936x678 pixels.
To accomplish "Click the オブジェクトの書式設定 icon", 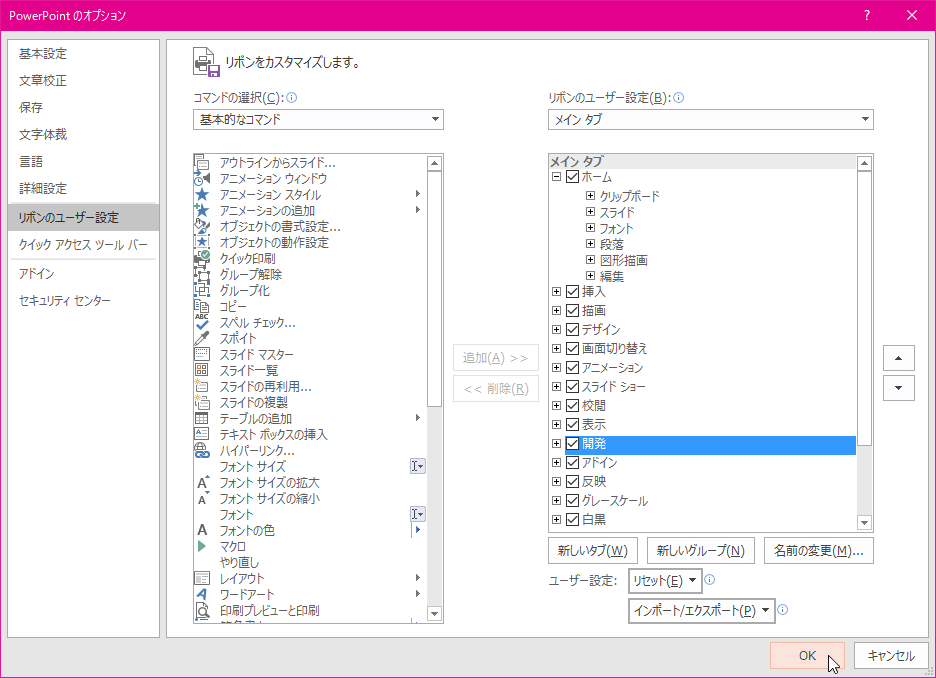I will 202,226.
